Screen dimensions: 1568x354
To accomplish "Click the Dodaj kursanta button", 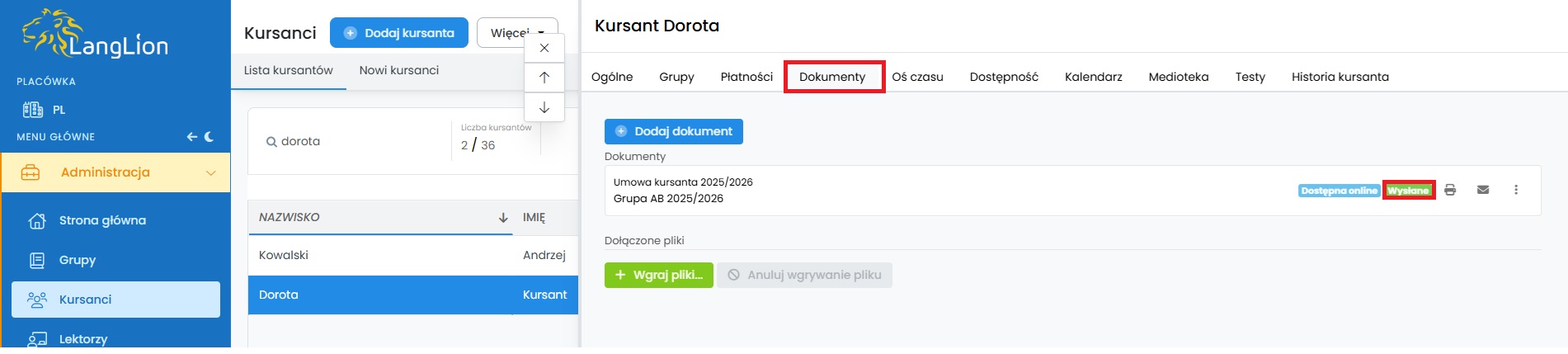I will click(399, 33).
